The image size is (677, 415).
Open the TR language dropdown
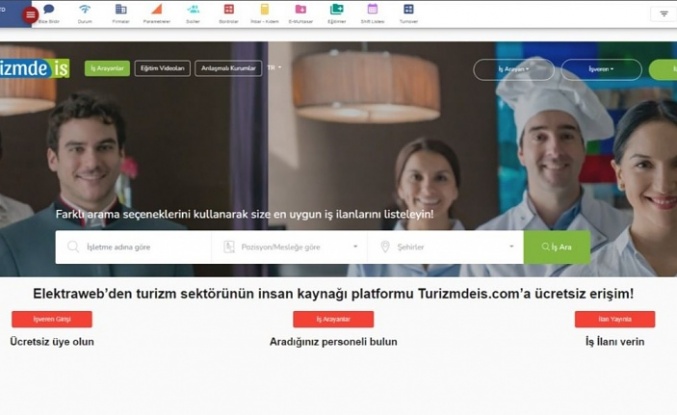[274, 67]
